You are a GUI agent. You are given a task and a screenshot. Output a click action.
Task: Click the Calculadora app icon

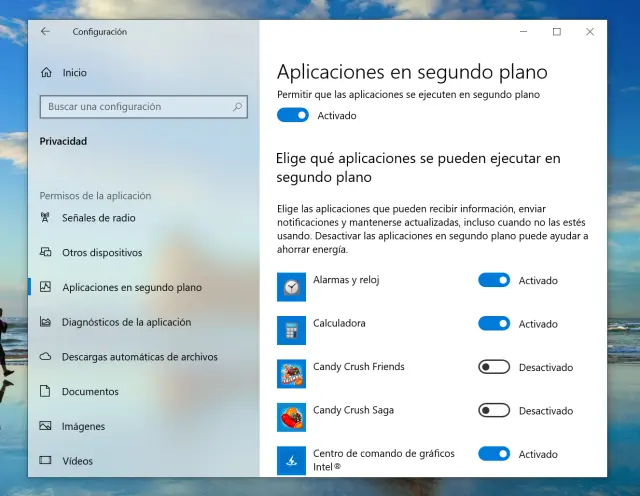pyautogui.click(x=291, y=330)
